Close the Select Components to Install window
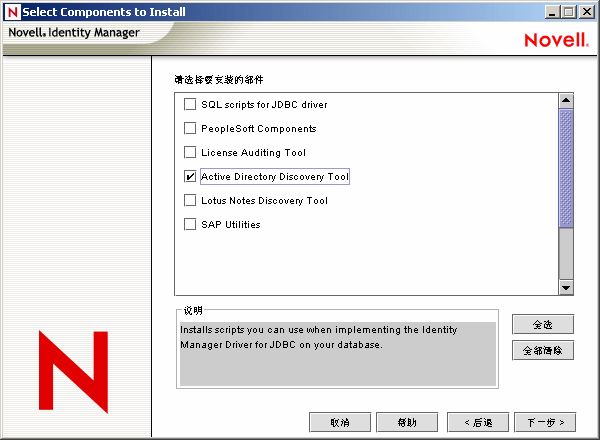 click(587, 12)
